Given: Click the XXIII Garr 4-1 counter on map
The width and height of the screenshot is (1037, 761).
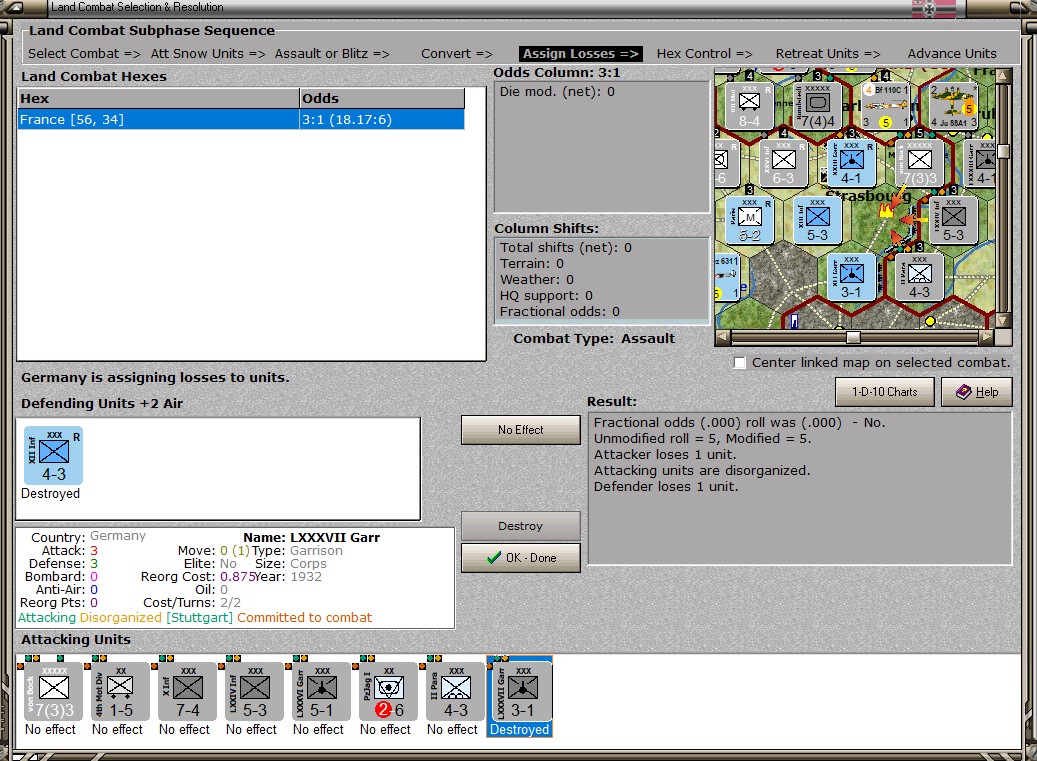Looking at the screenshot, I should tap(851, 163).
